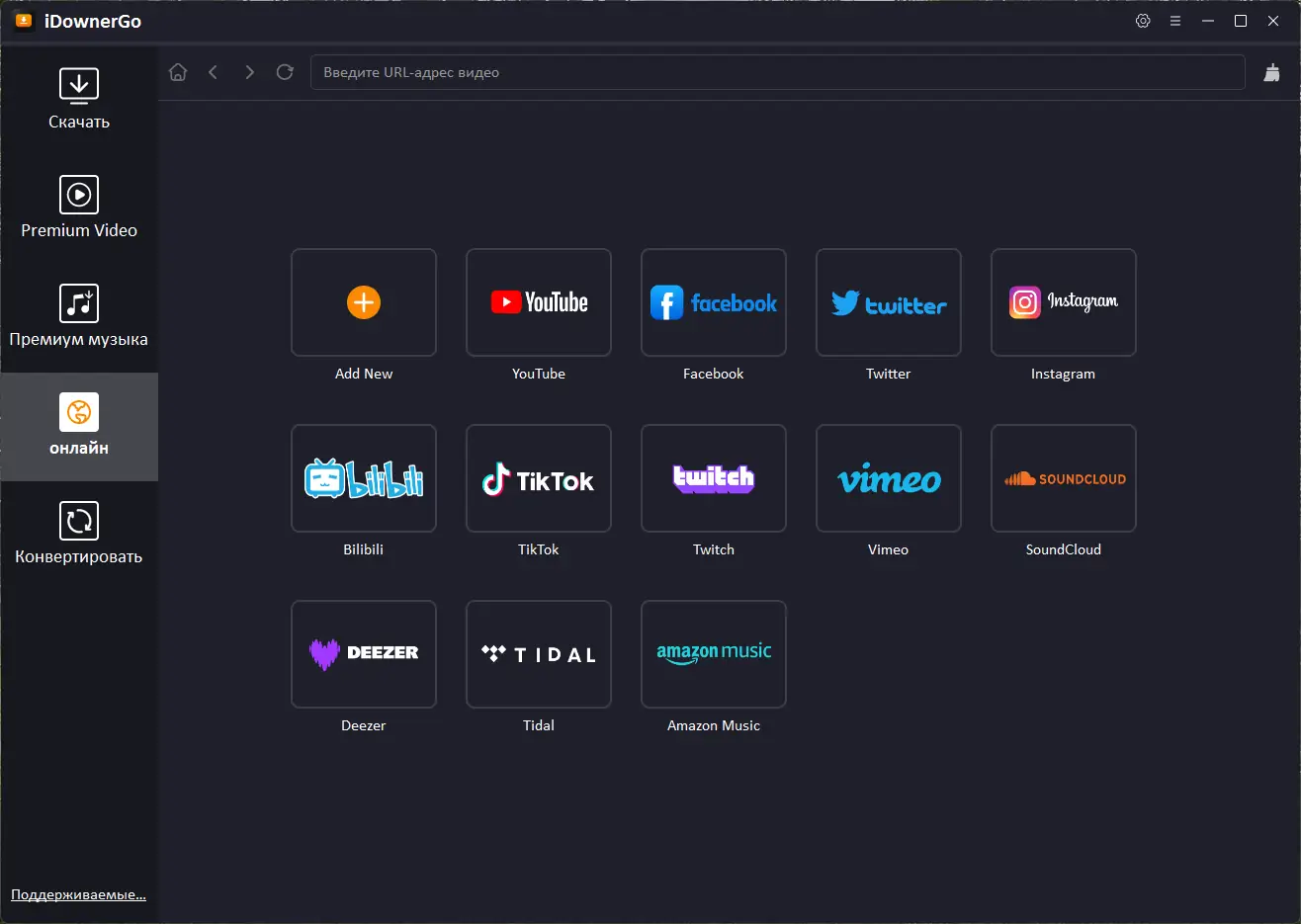Click the Поддерживаемые... link

click(x=78, y=894)
